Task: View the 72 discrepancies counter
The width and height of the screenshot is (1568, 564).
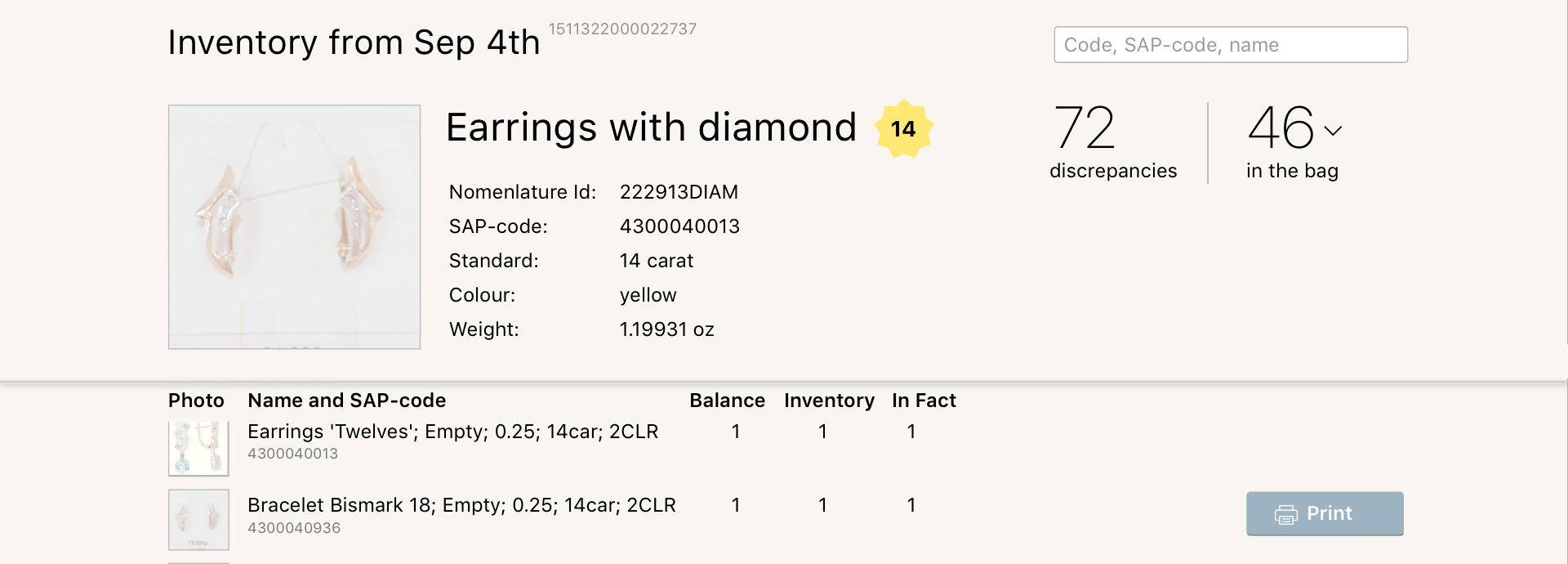Action: pos(1112,142)
